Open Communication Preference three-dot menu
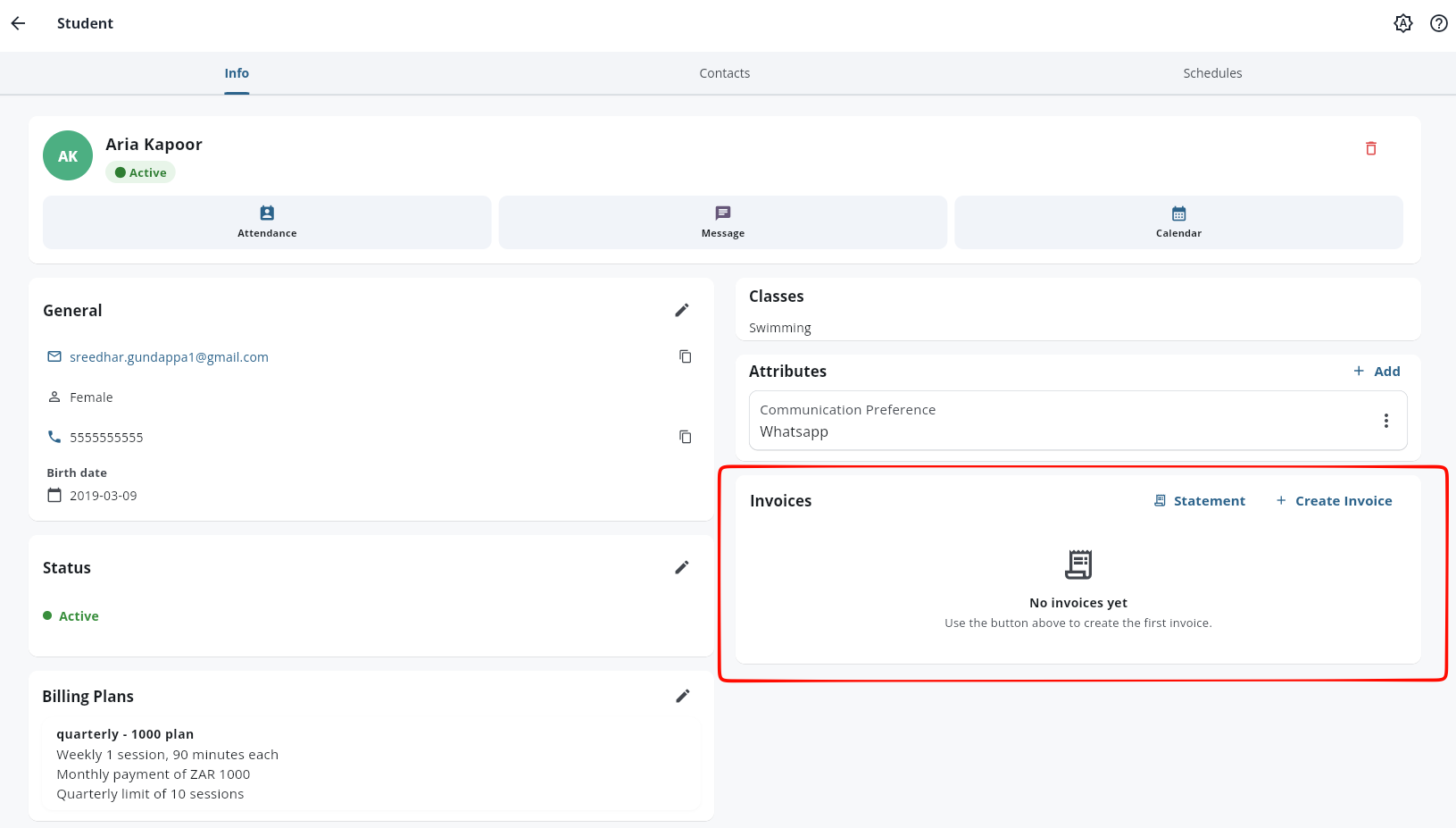This screenshot has width=1456, height=828. (1385, 421)
